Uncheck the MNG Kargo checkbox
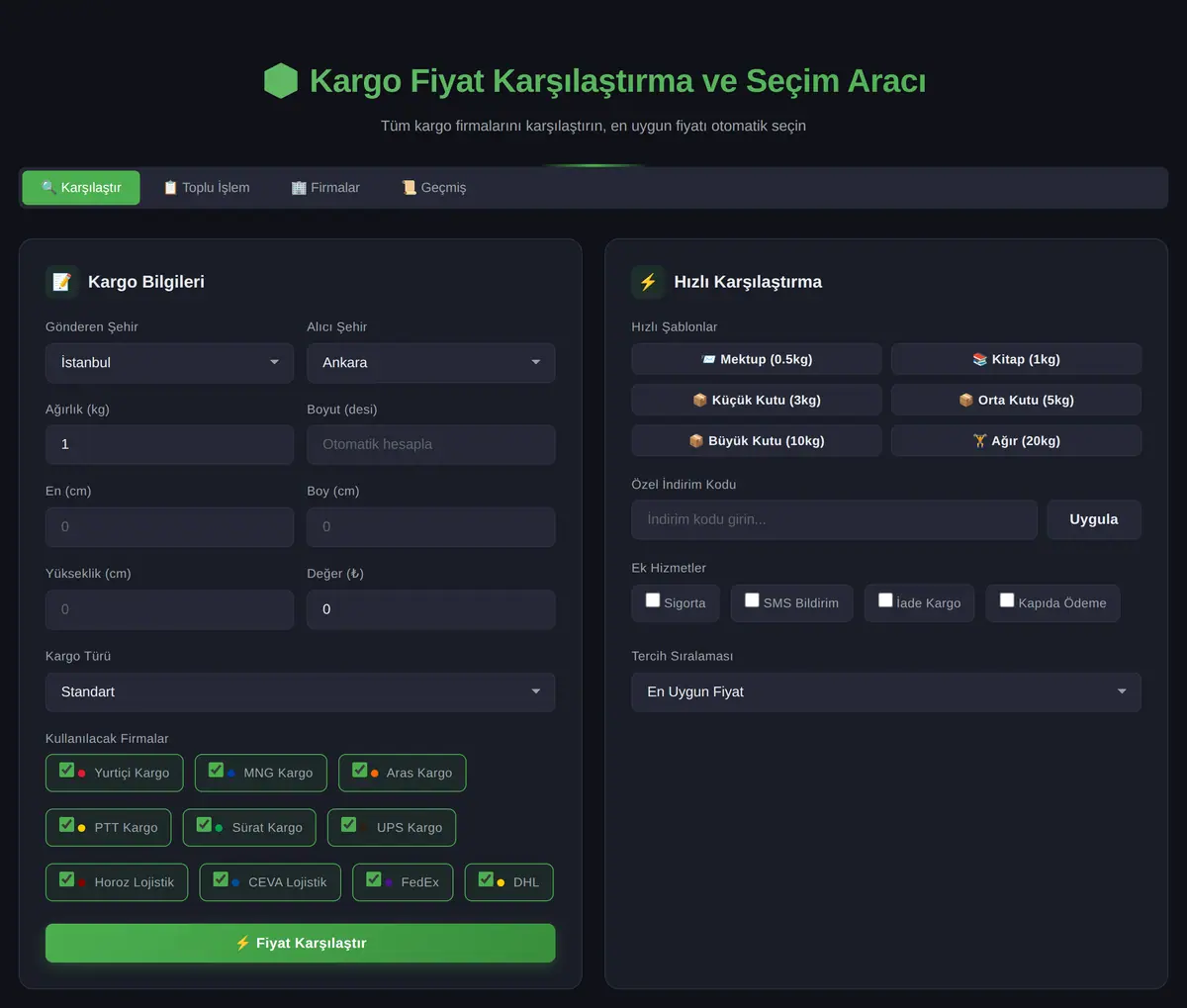1187x1008 pixels. (216, 770)
